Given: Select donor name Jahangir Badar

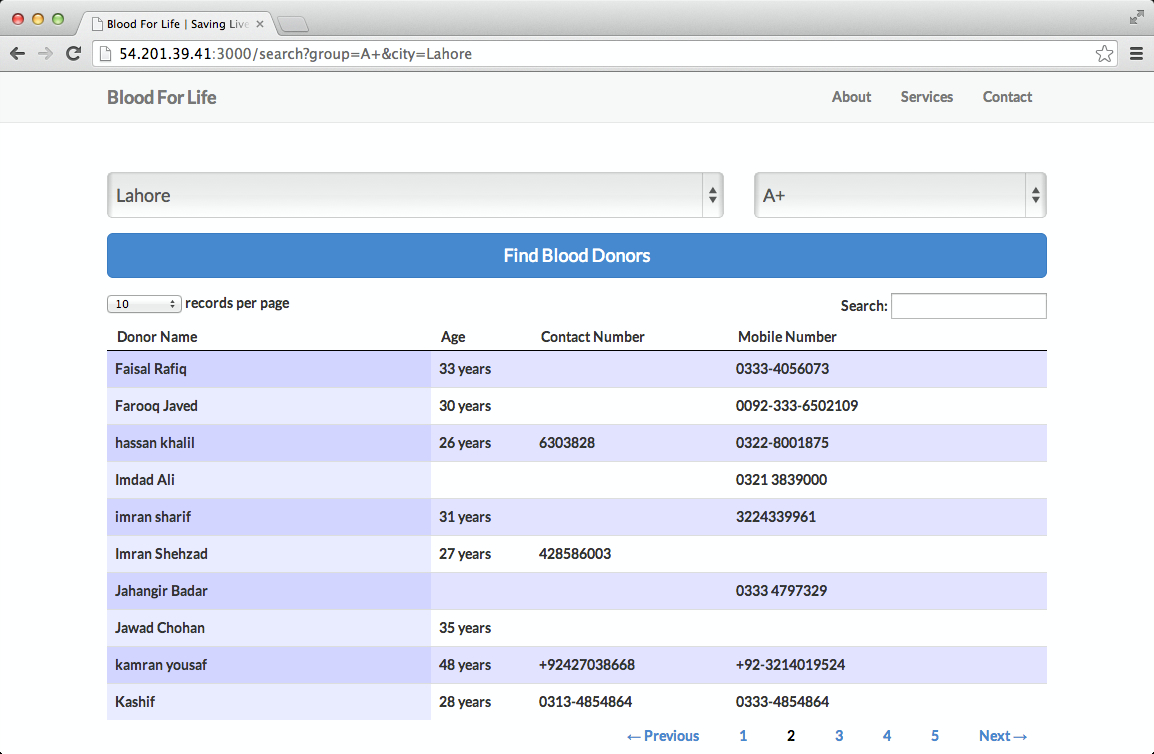Looking at the screenshot, I should click(x=161, y=591).
